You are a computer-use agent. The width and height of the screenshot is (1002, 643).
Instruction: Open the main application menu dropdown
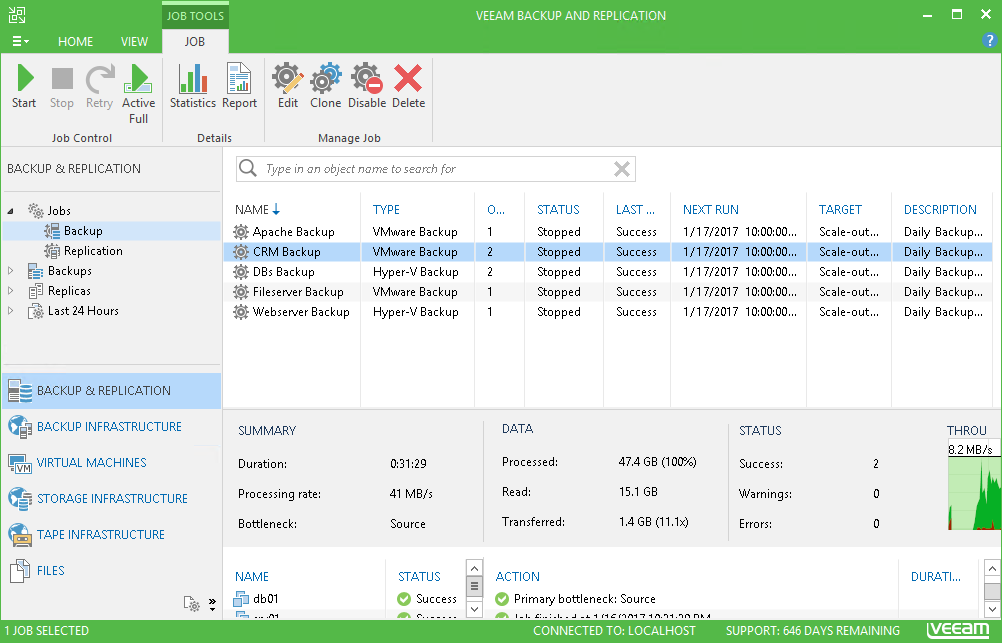tap(20, 41)
